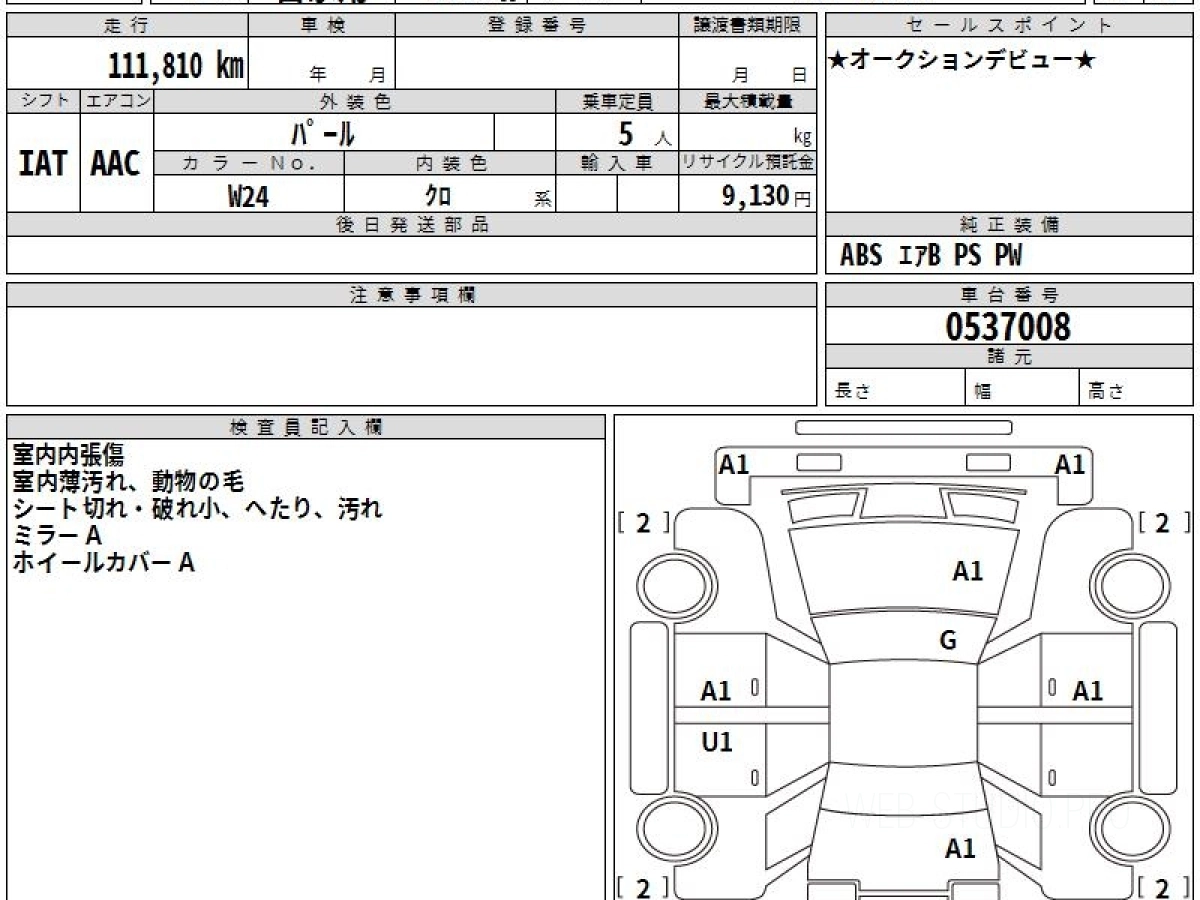Click the color code W24
The image size is (1200, 900).
pyautogui.click(x=248, y=196)
